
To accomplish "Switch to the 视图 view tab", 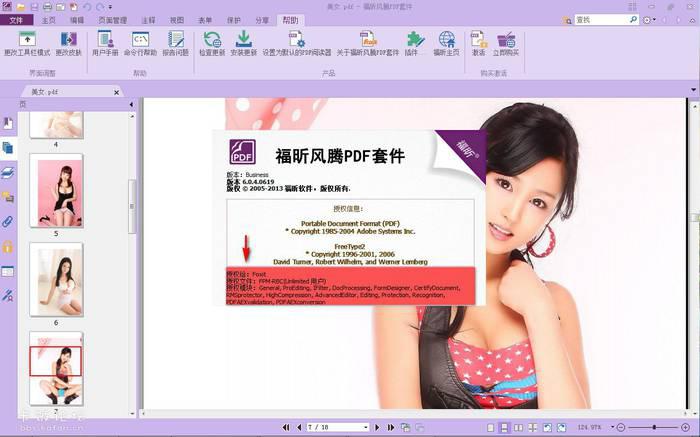I will pyautogui.click(x=177, y=20).
